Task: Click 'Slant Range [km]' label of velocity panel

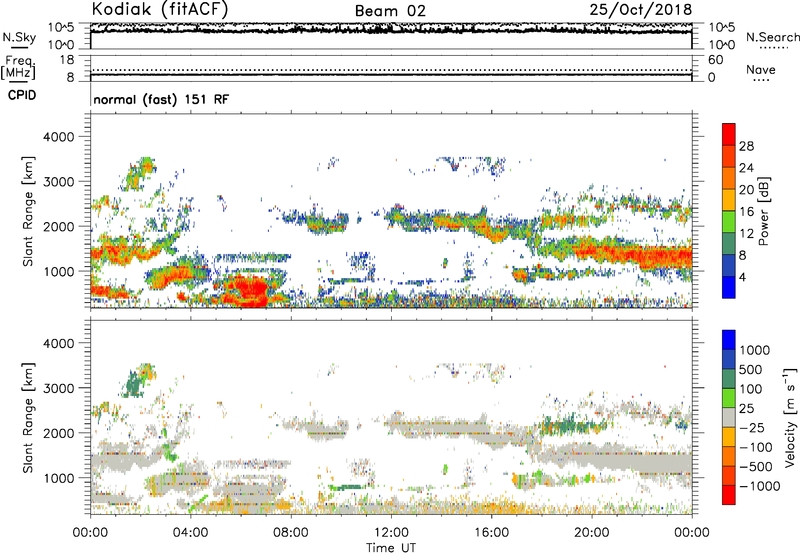Action: (x=29, y=417)
